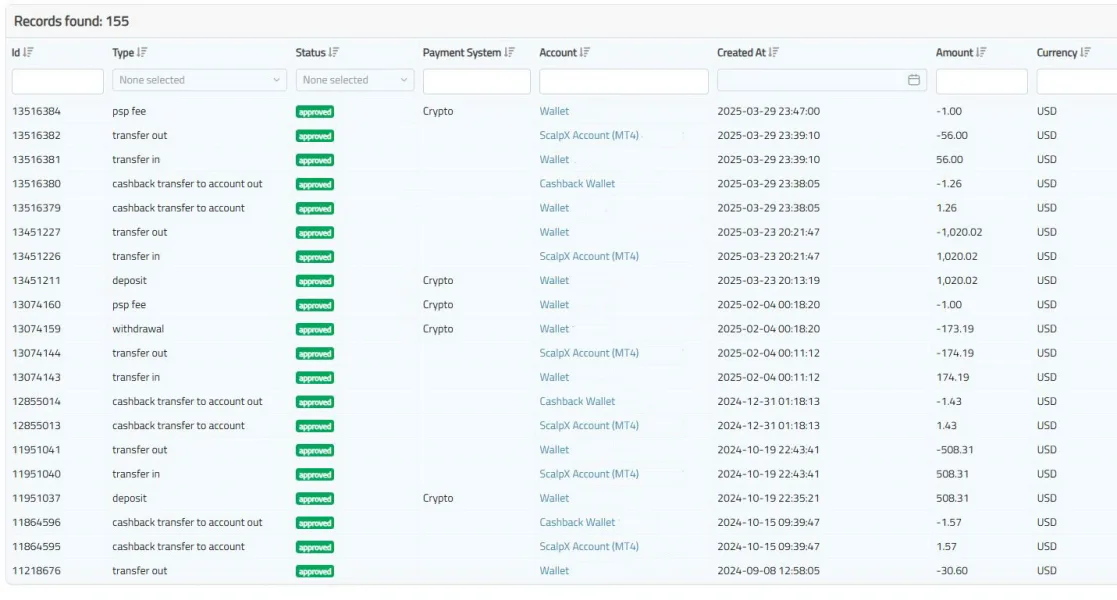Sort records by Status icon
The image size is (1117, 600).
333,53
